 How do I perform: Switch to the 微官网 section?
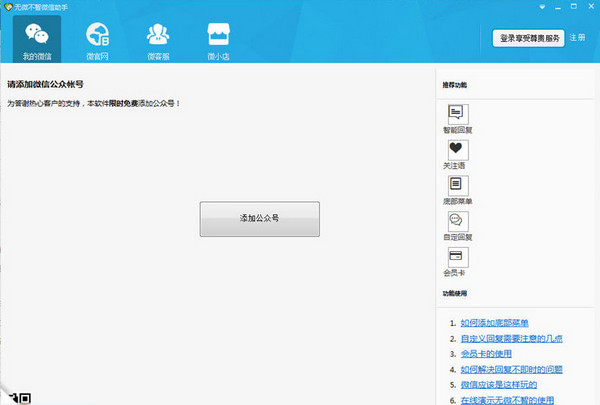tap(97, 40)
